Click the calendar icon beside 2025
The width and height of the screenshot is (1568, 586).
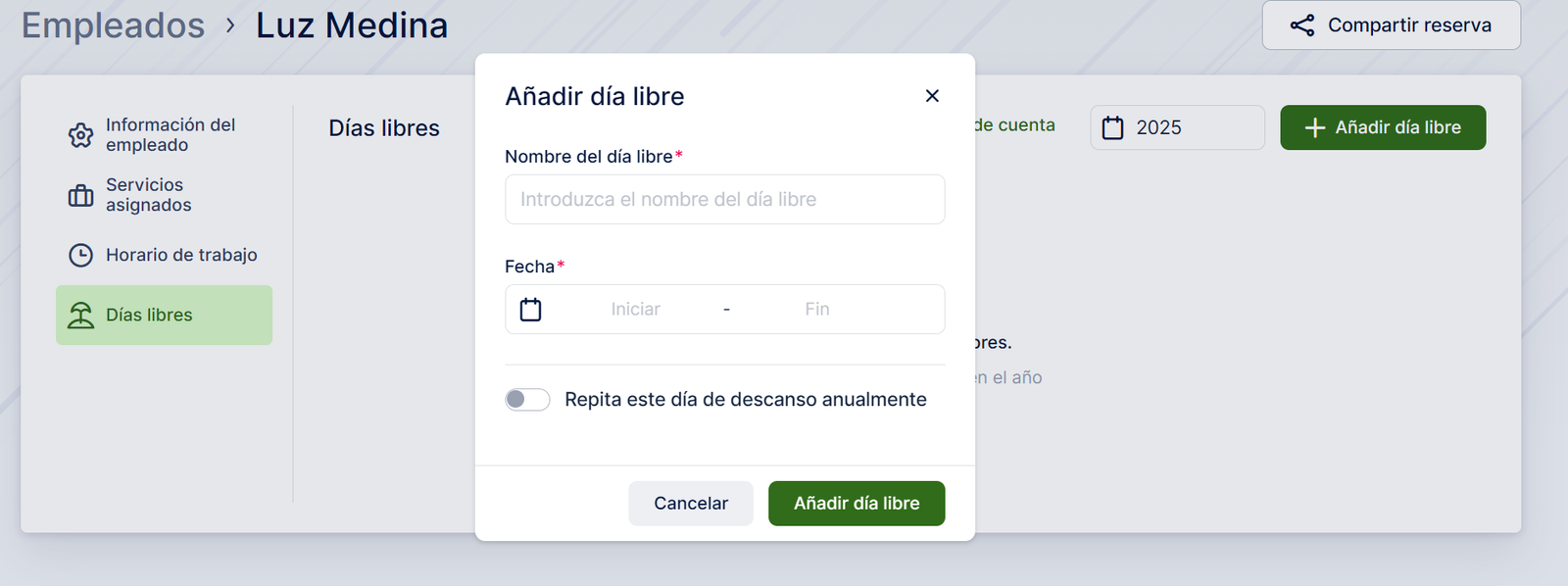[1113, 128]
